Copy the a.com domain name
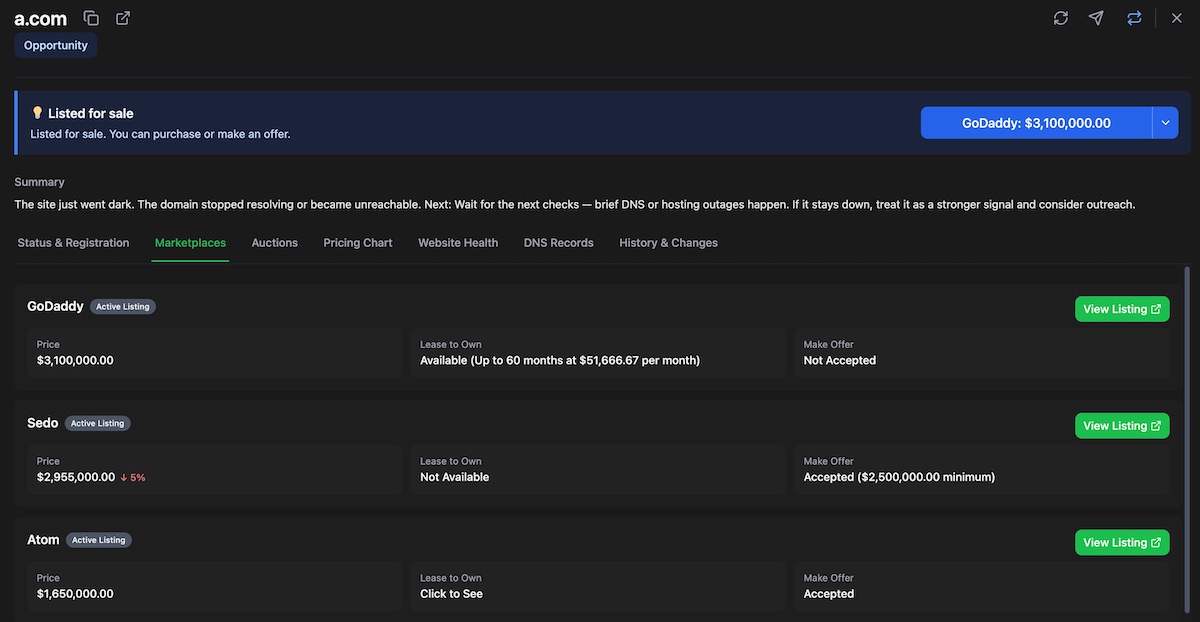The width and height of the screenshot is (1200, 622). tap(91, 18)
